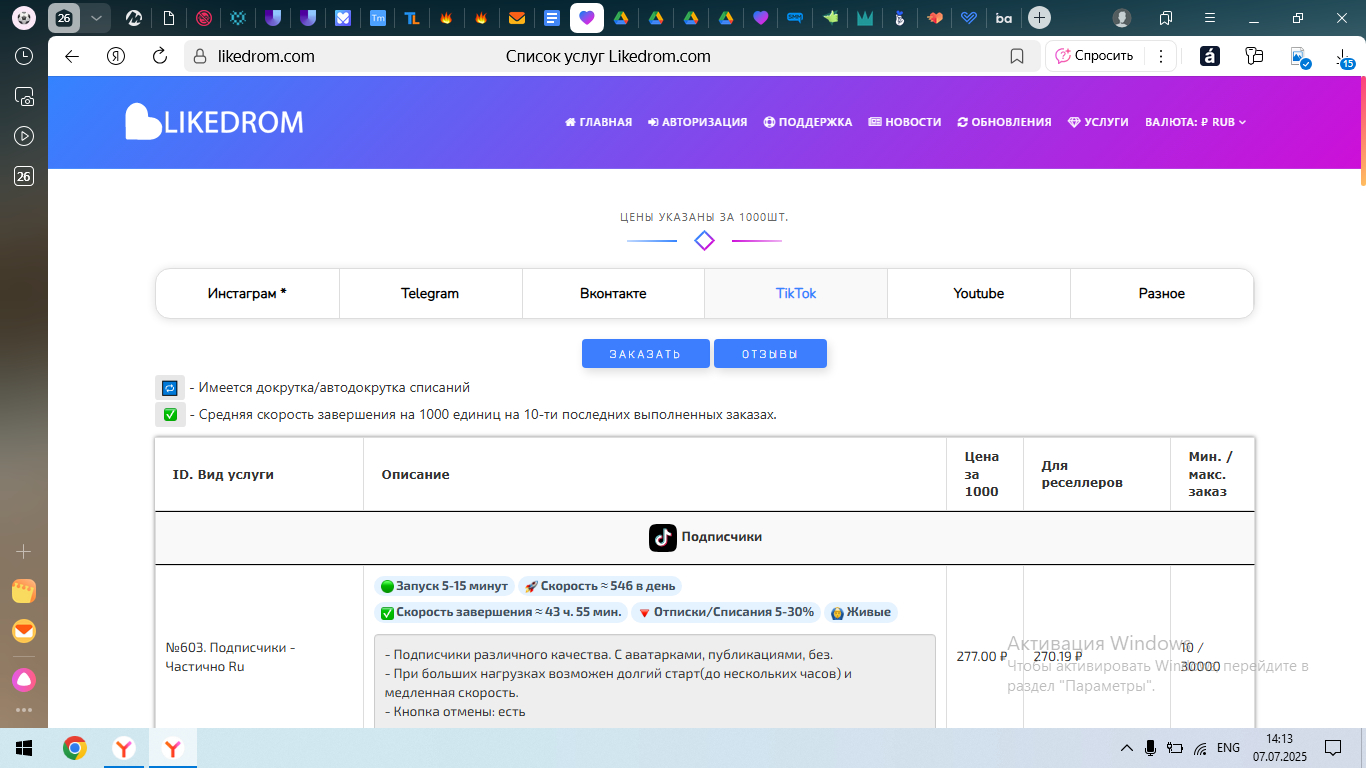The height and width of the screenshot is (768, 1366).
Task: Switch to the Youtube services tab
Action: click(979, 294)
